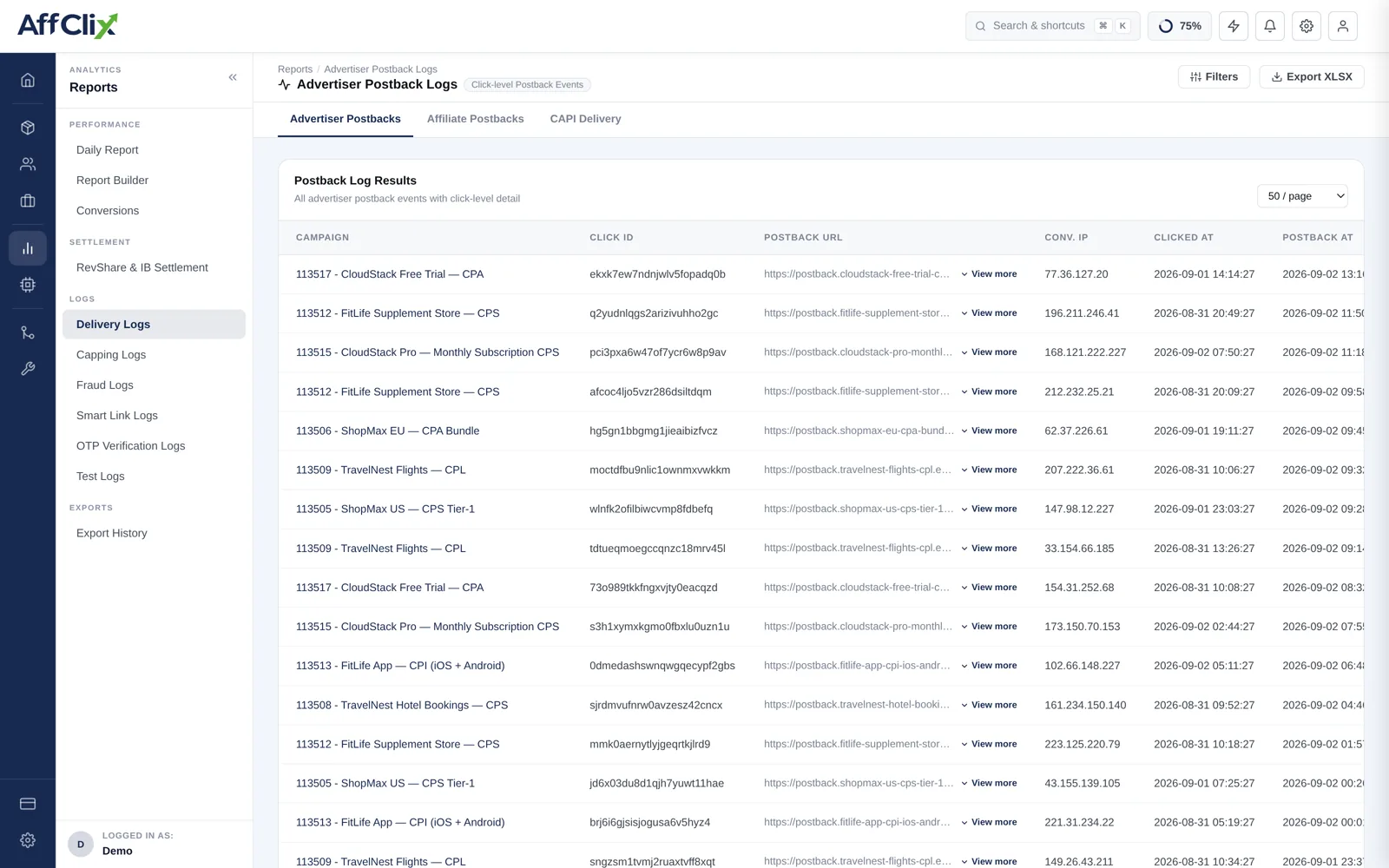Click the Demo user avatar
This screenshot has width=1389, height=868.
point(81,844)
